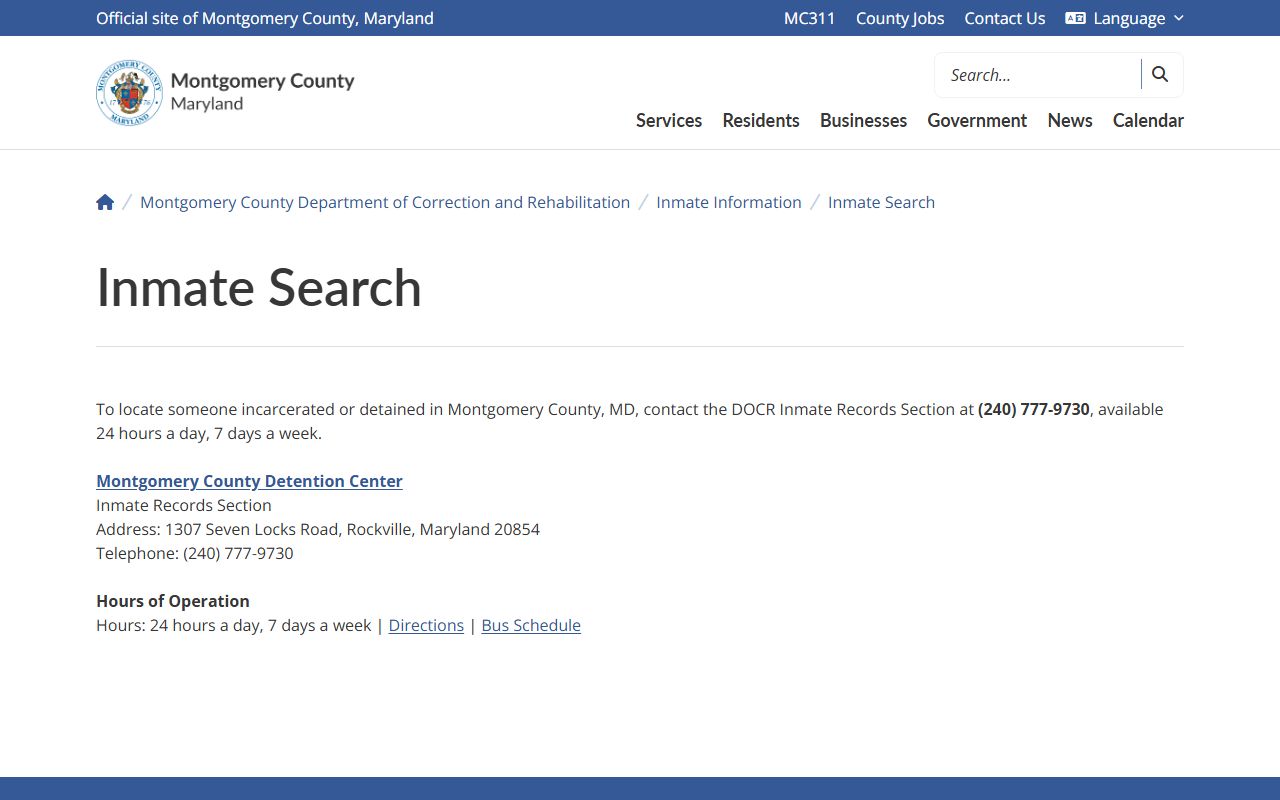Open the Services menu
The image size is (1280, 800).
[669, 120]
